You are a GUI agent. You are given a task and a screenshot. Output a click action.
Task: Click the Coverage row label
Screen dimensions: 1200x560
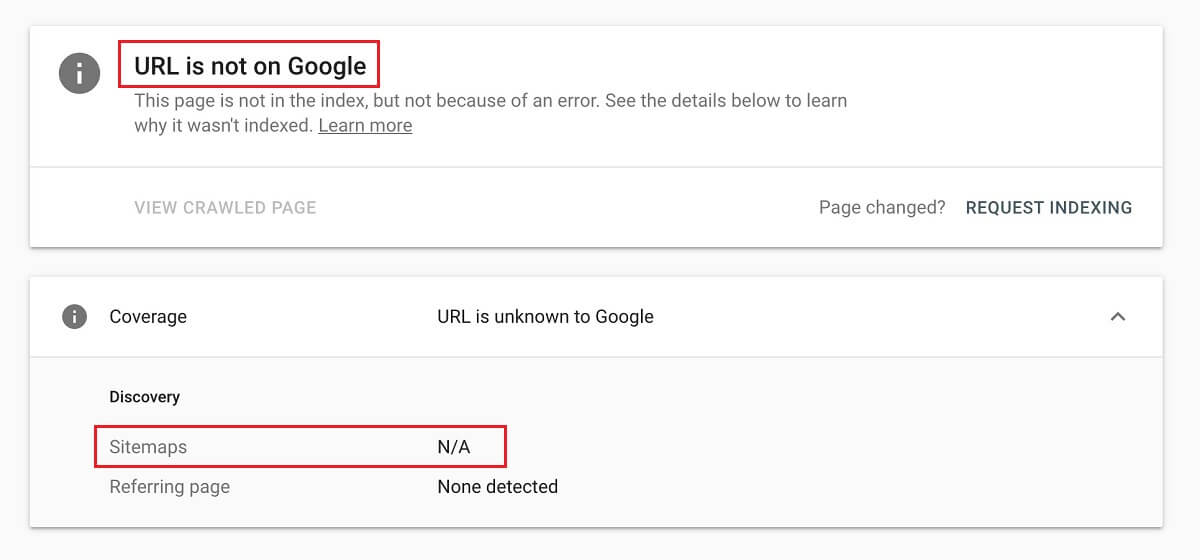[148, 317]
